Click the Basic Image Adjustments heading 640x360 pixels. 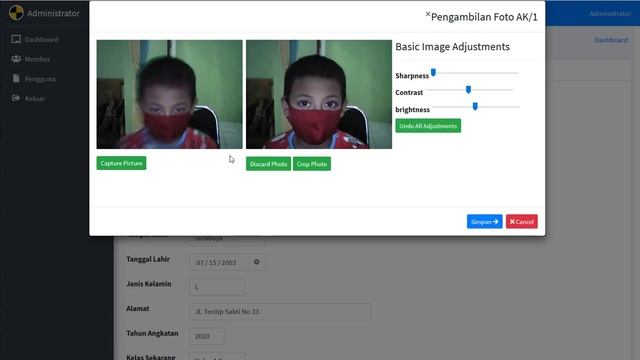[x=452, y=47]
